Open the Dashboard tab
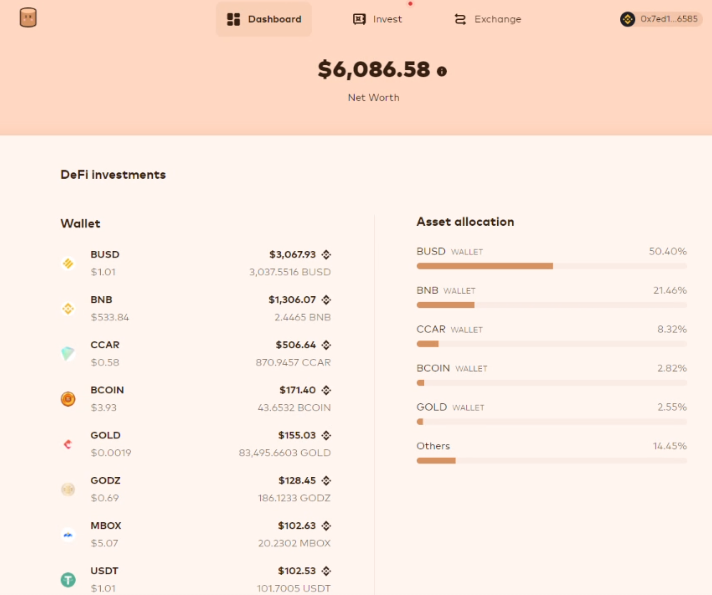 [x=264, y=19]
